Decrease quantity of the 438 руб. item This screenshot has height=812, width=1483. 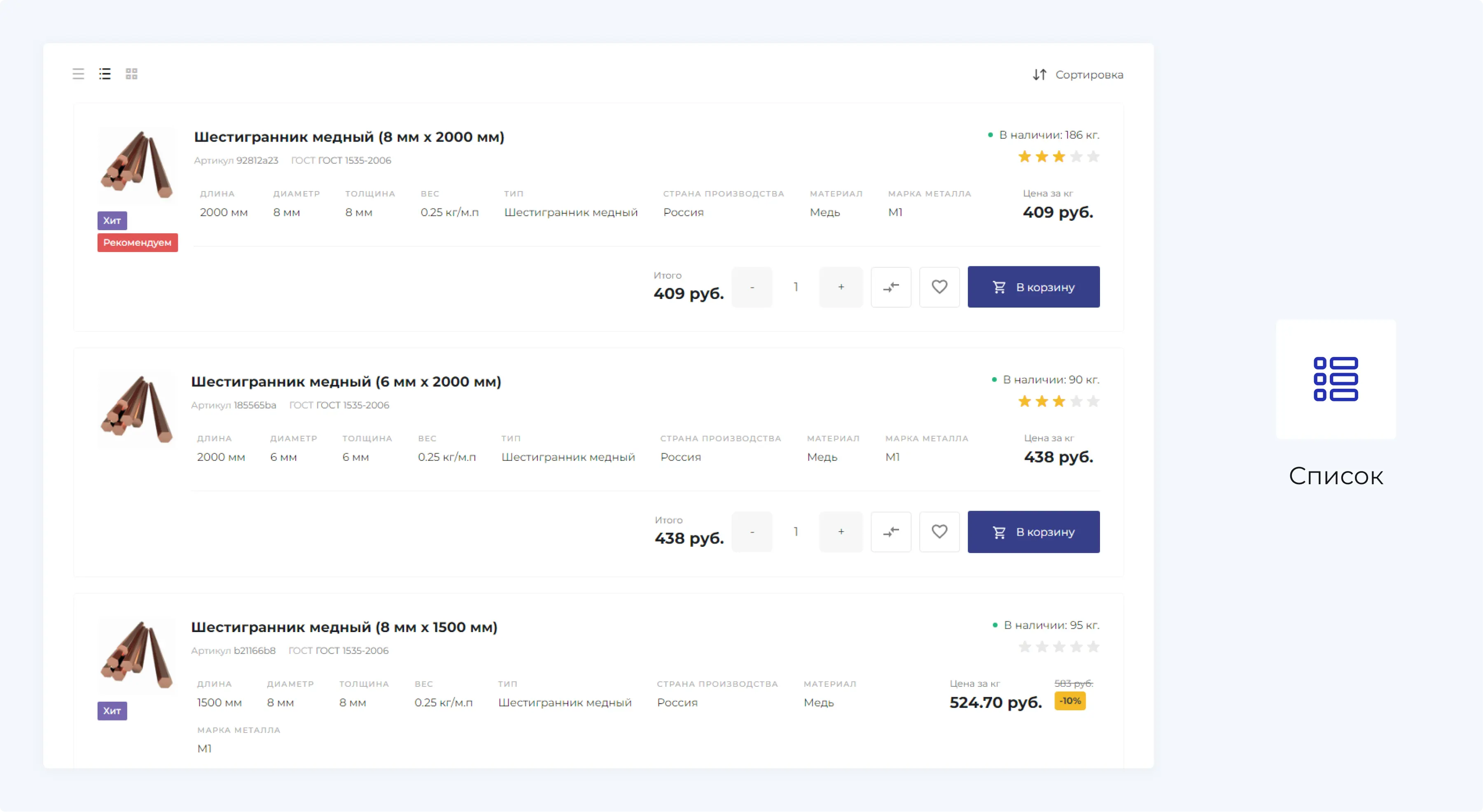[x=752, y=532]
